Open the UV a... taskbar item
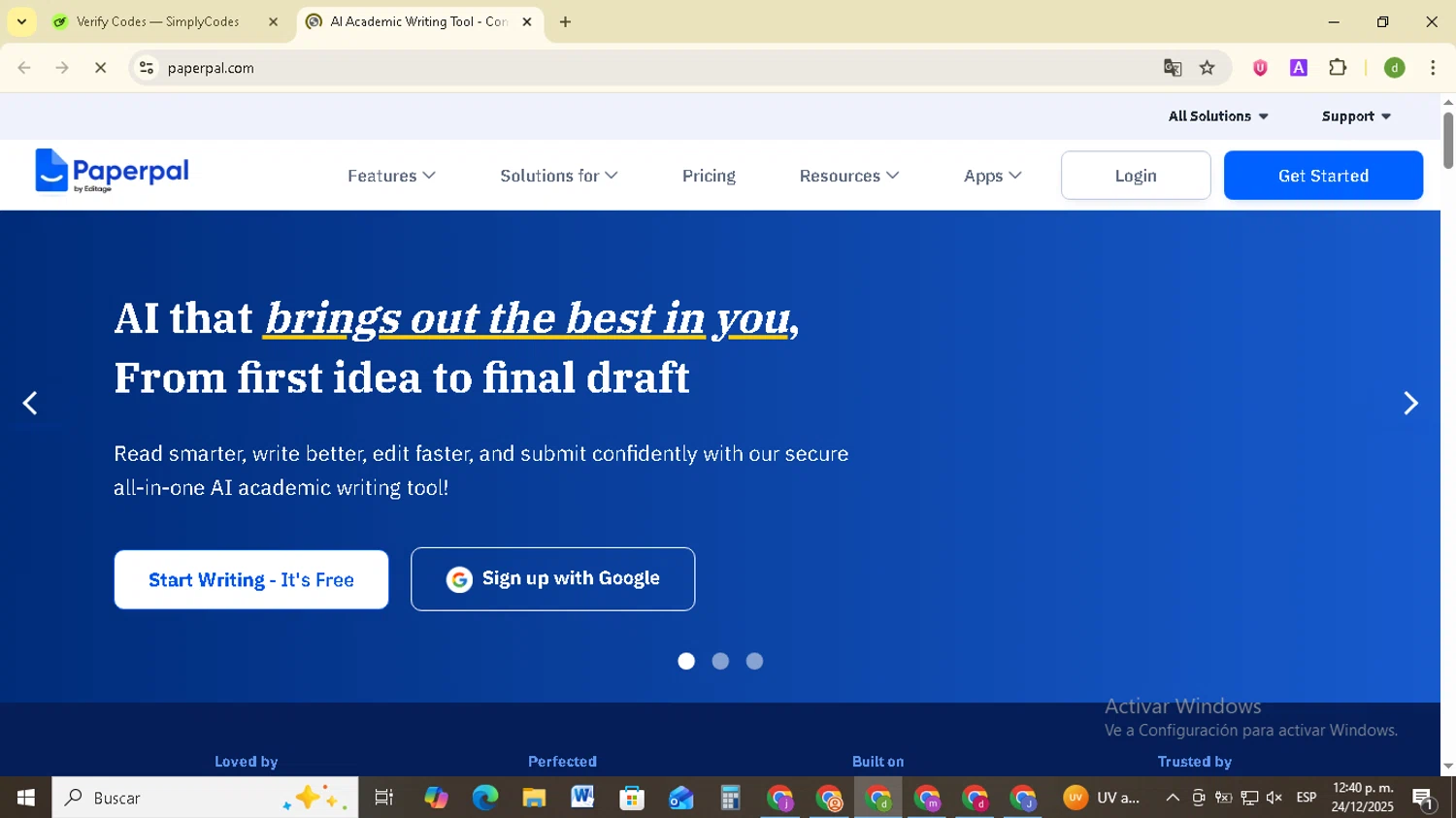1456x818 pixels. (1101, 798)
